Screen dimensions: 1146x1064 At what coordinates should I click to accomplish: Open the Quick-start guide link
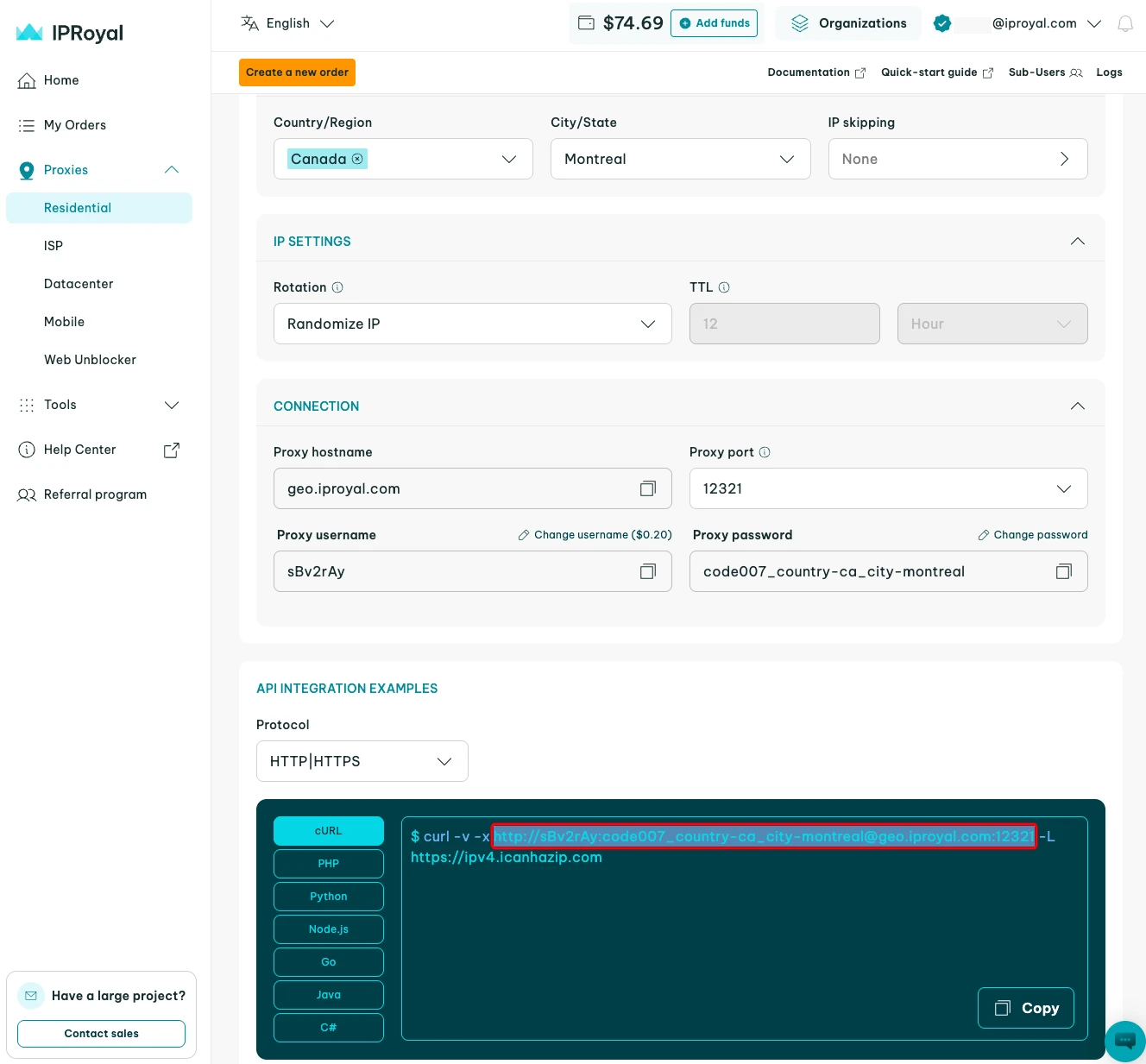point(937,72)
